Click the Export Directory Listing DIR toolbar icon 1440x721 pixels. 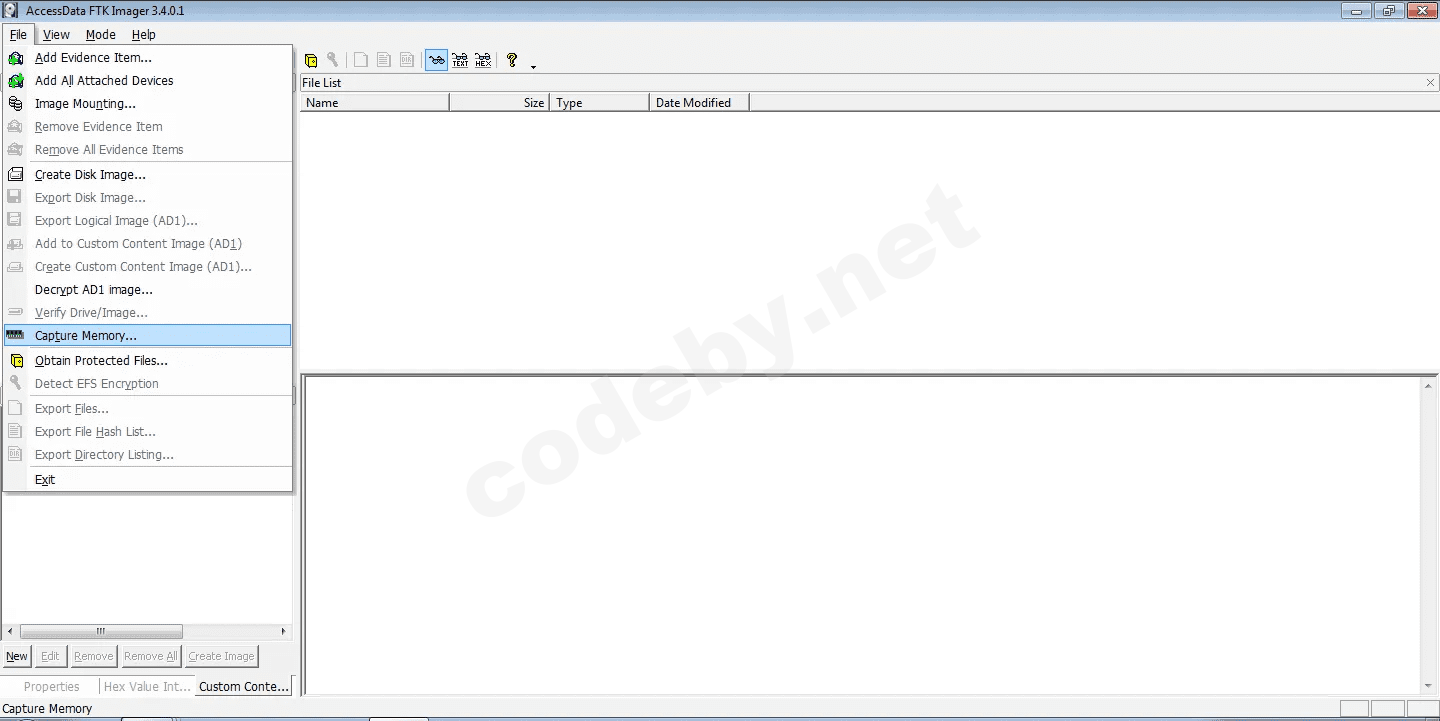pos(407,60)
